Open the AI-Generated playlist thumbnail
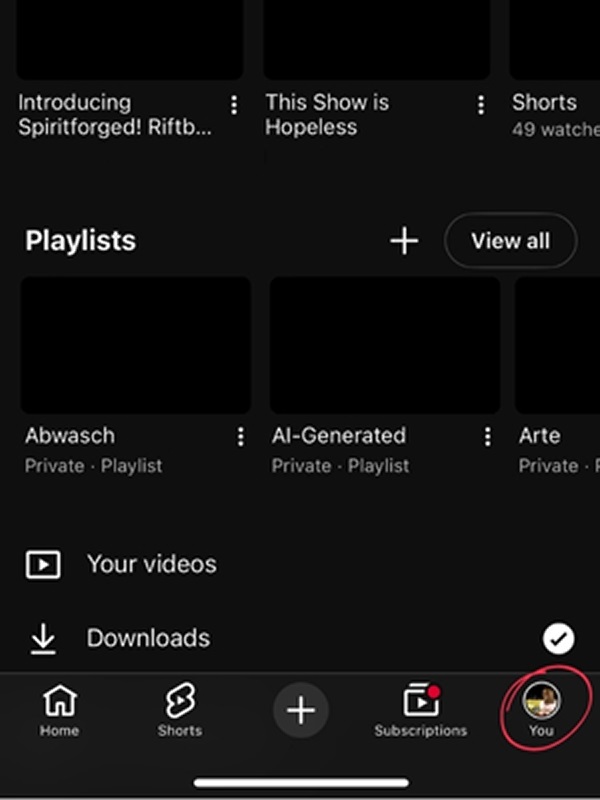 click(x=385, y=345)
